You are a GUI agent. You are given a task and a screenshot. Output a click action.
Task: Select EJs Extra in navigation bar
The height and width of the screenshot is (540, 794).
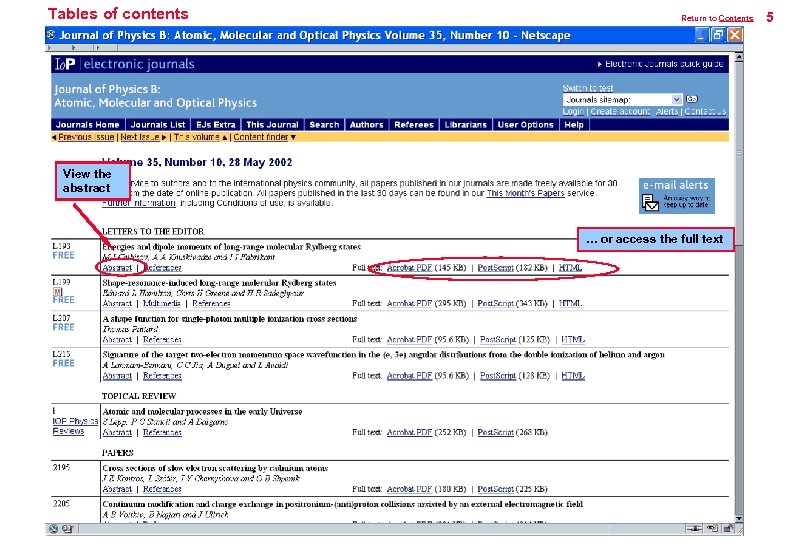pyautogui.click(x=216, y=125)
